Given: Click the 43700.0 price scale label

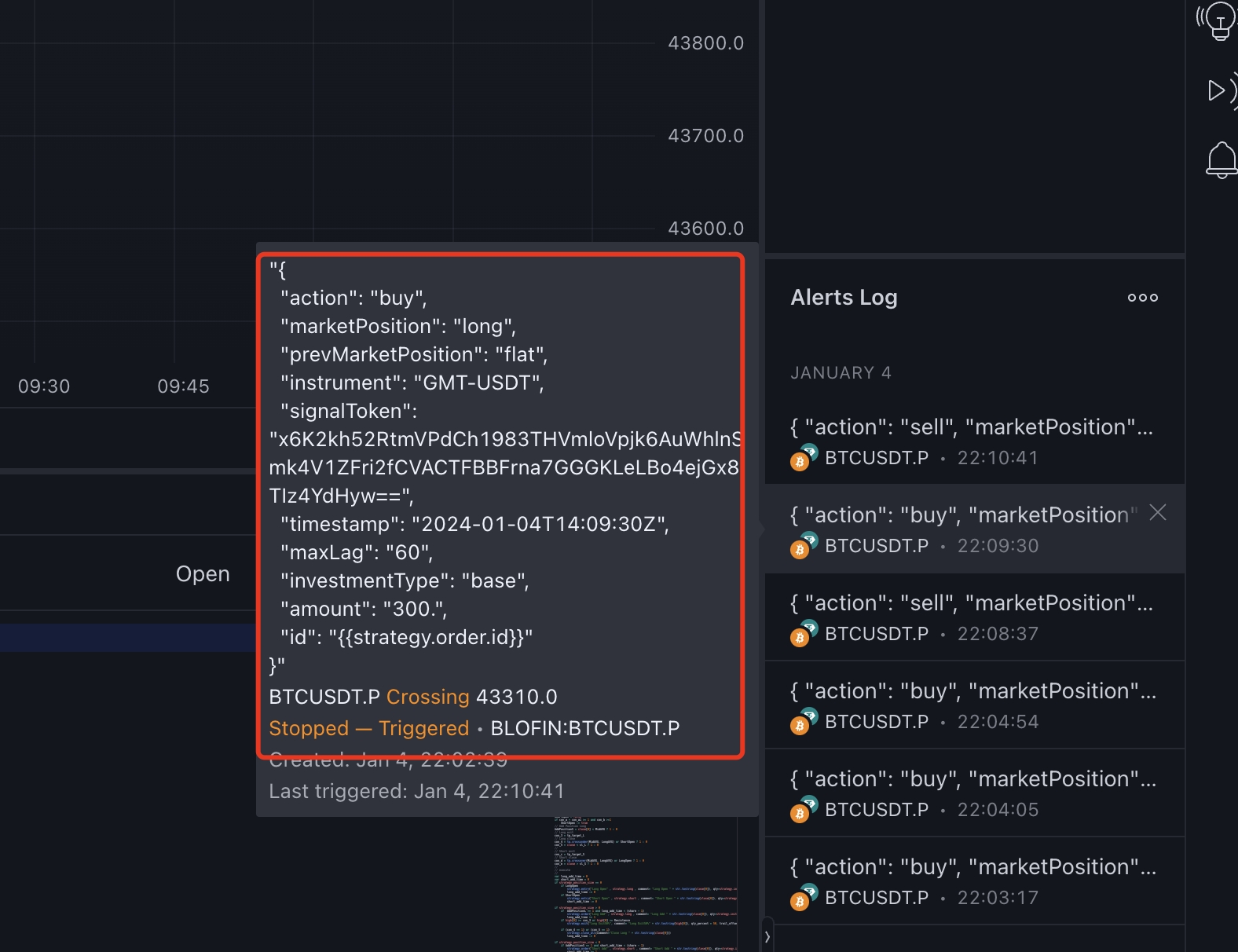Looking at the screenshot, I should pyautogui.click(x=705, y=136).
